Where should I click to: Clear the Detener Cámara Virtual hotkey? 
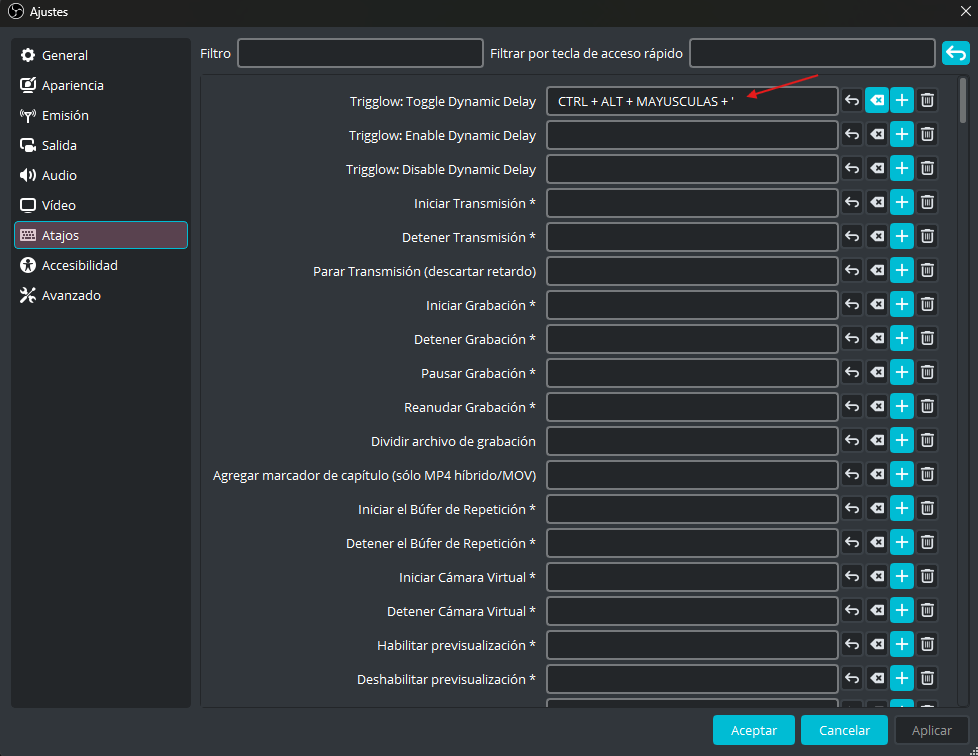tap(877, 610)
